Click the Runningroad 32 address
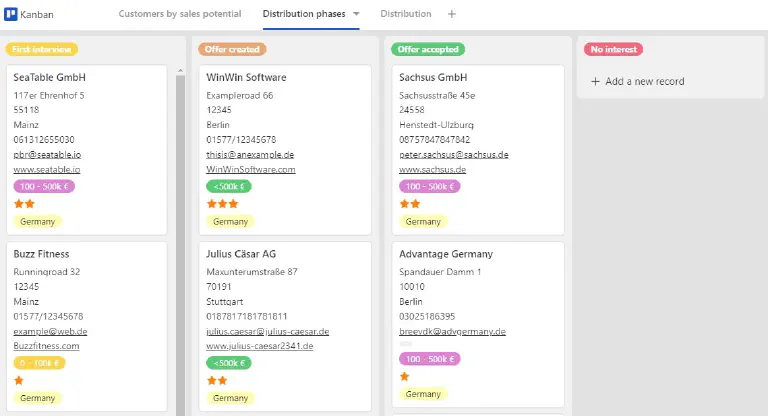 pyautogui.click(x=47, y=272)
